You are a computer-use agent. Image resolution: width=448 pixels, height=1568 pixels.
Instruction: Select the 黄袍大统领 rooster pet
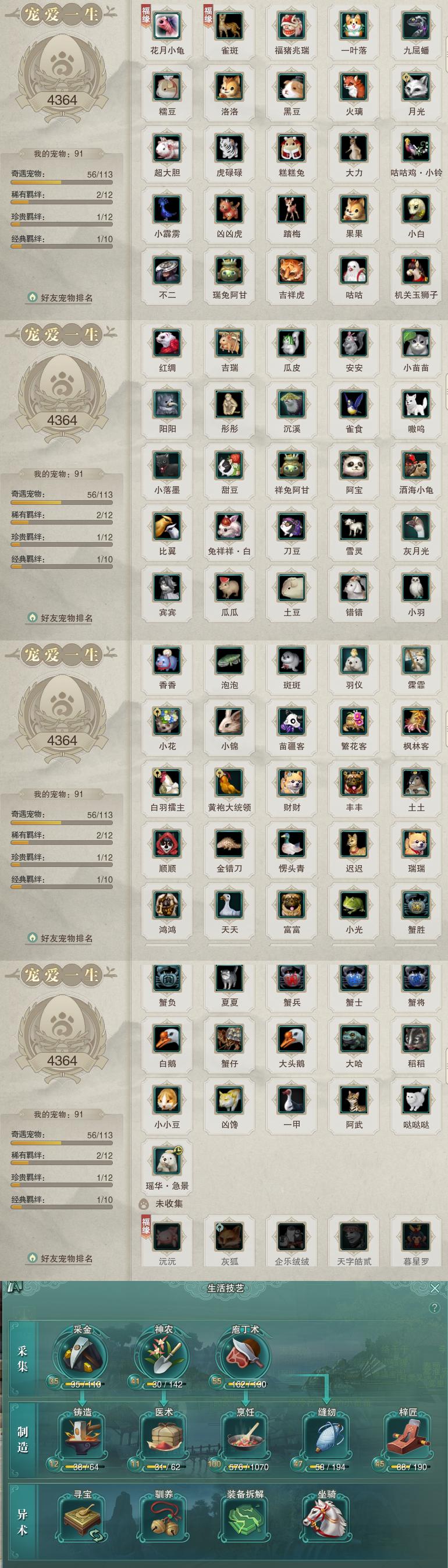(x=229, y=783)
